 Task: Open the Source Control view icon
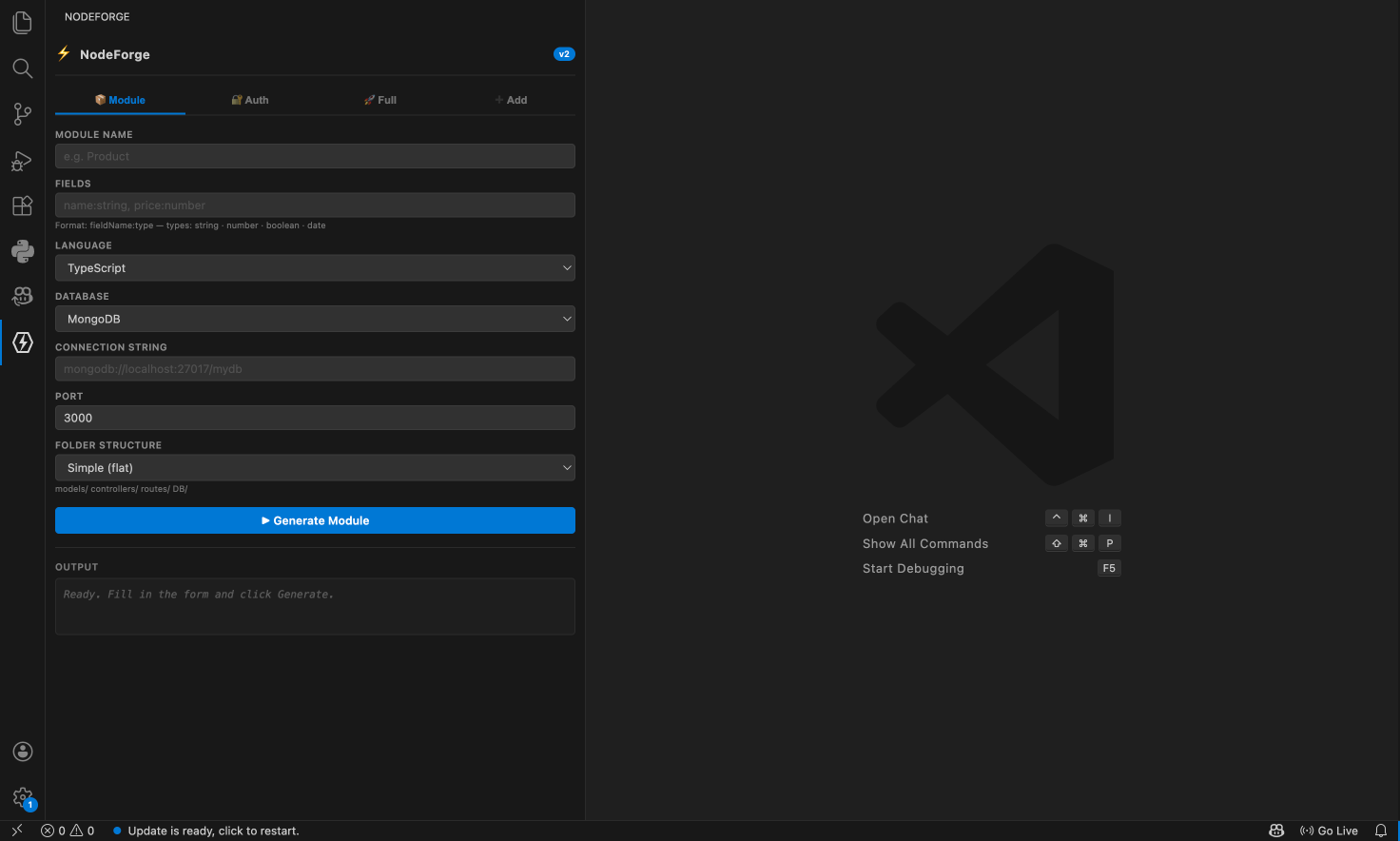pyautogui.click(x=23, y=114)
